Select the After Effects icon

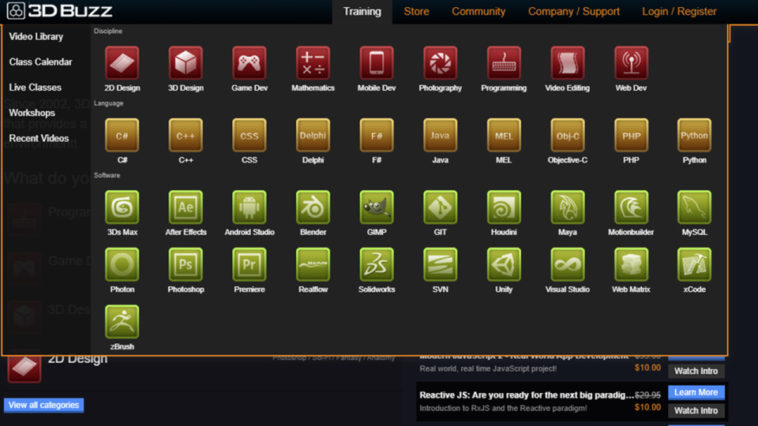(x=186, y=207)
